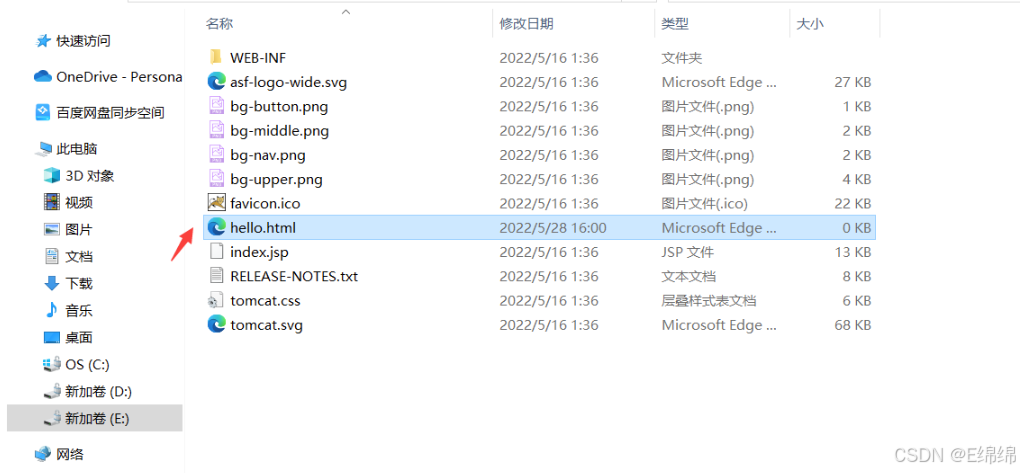The image size is (1020, 473).
Task: Click the 新加卷 (D:) drive icon
Action: 51,392
